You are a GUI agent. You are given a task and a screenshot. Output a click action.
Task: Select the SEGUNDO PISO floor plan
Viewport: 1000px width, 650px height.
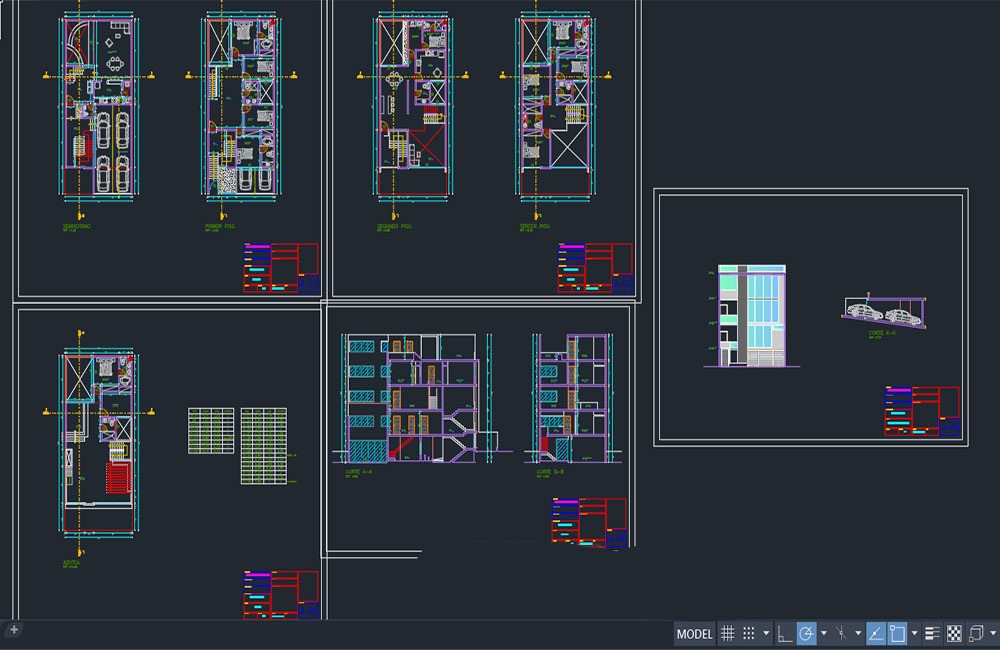413,107
